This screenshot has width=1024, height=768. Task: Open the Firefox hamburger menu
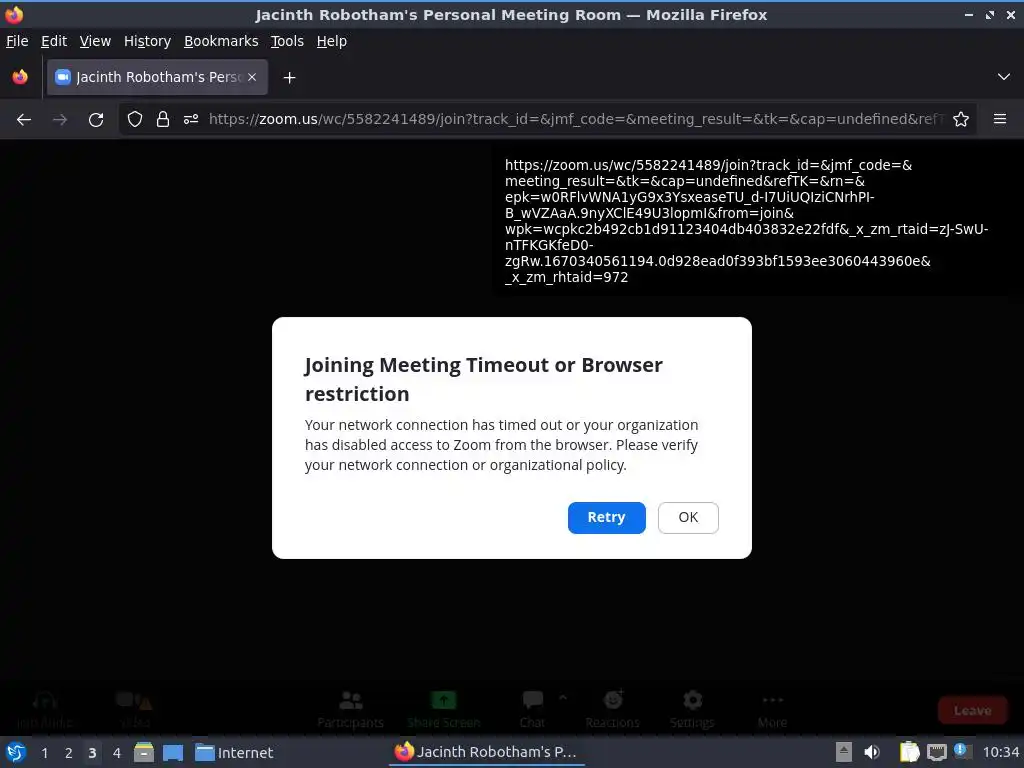1000,119
